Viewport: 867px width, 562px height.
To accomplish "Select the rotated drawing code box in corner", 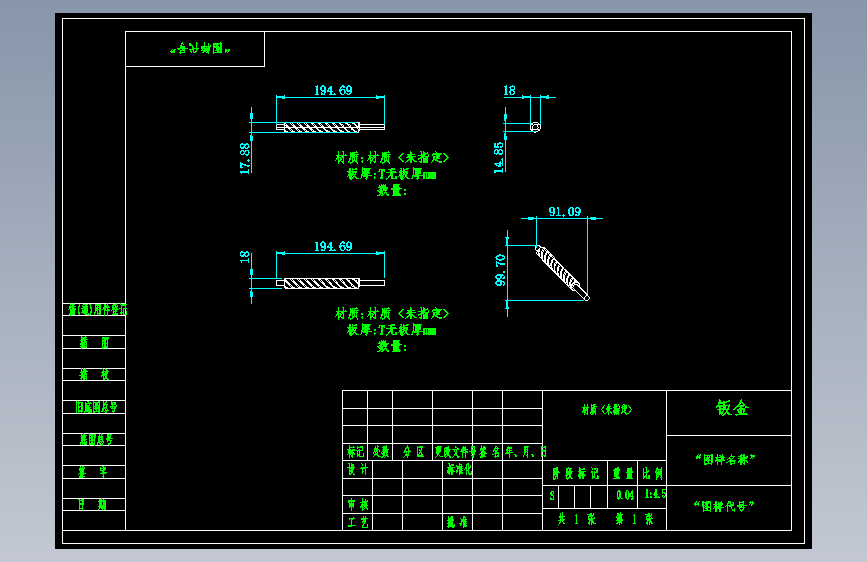I will click(195, 49).
